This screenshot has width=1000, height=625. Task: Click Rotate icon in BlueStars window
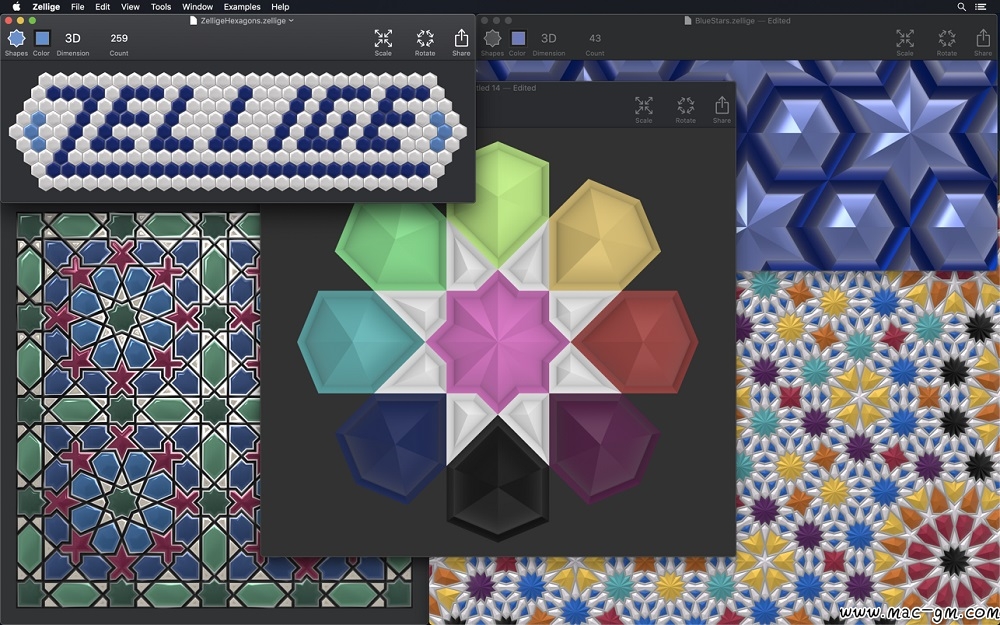946,39
